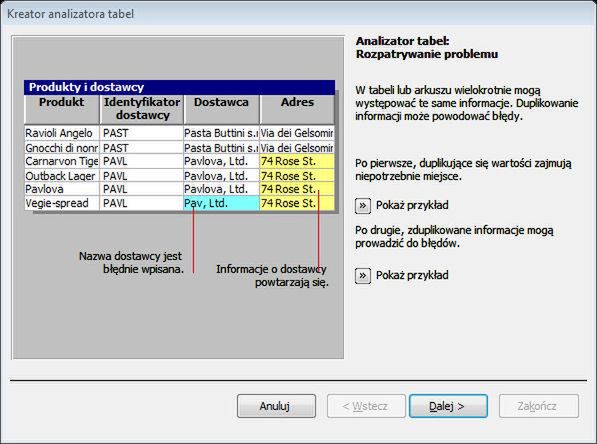Select the 'Ravioli Angelo' cell
This screenshot has width=597, height=444.
(x=62, y=133)
